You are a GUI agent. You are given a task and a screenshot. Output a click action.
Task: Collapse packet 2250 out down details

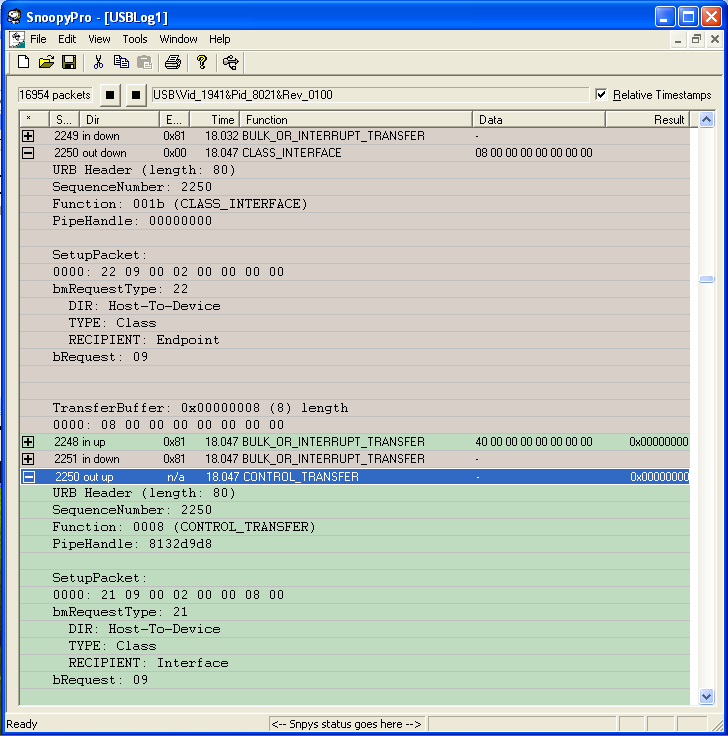pos(28,153)
